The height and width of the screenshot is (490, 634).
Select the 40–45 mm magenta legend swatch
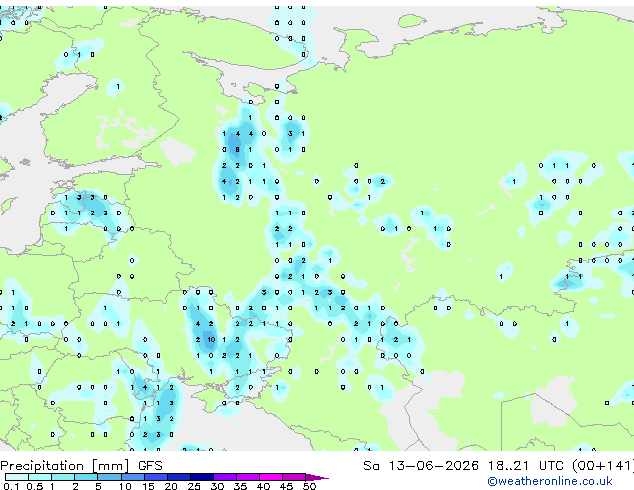click(x=271, y=477)
